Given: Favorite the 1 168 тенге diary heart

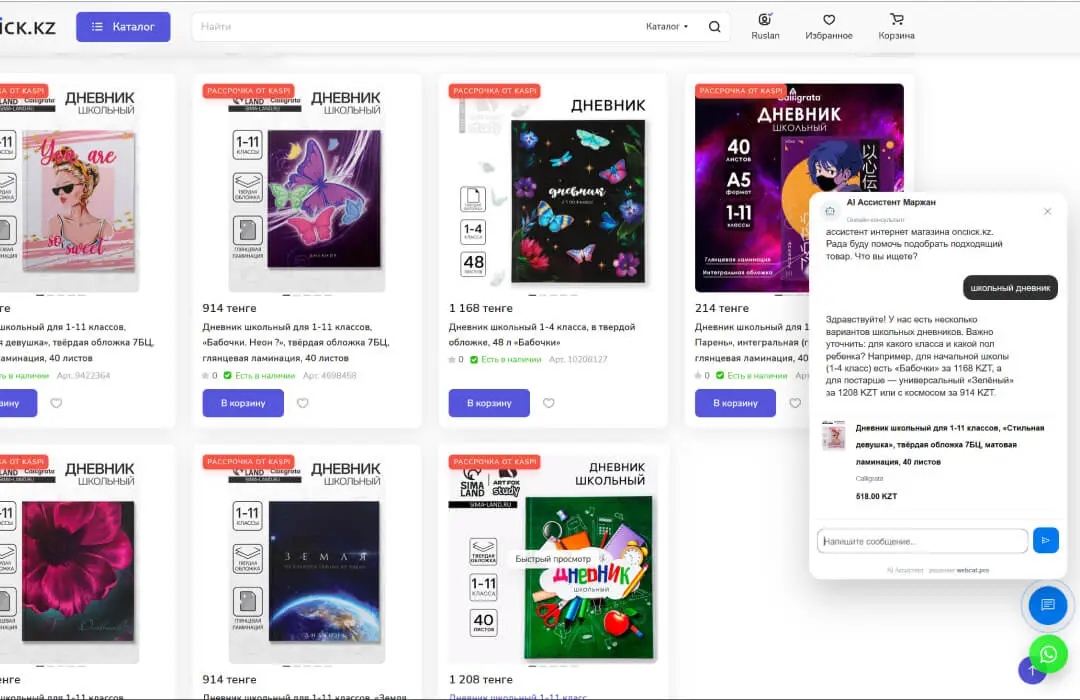Looking at the screenshot, I should tap(548, 403).
